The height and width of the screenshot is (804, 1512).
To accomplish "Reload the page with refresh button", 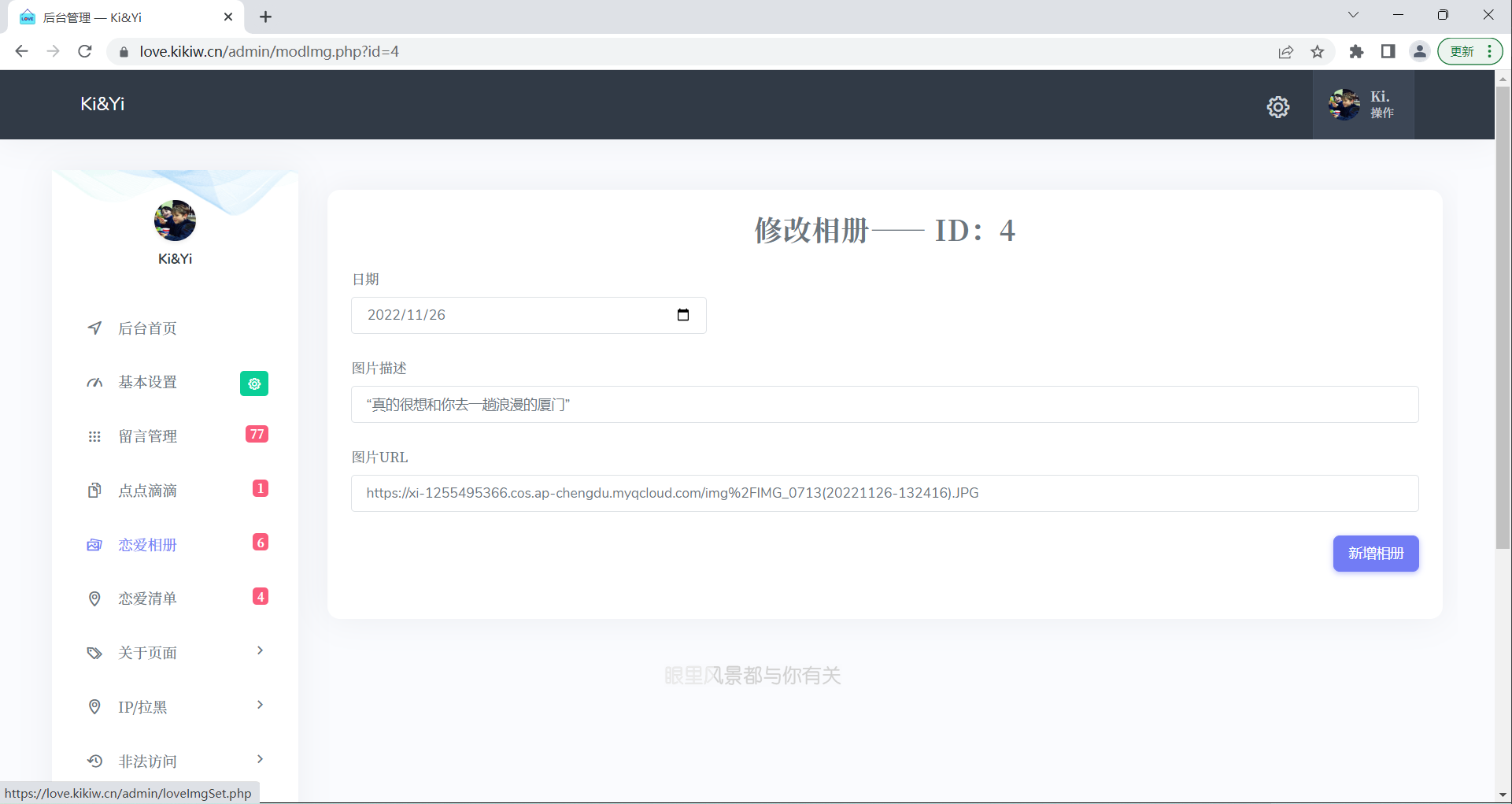I will (x=85, y=52).
